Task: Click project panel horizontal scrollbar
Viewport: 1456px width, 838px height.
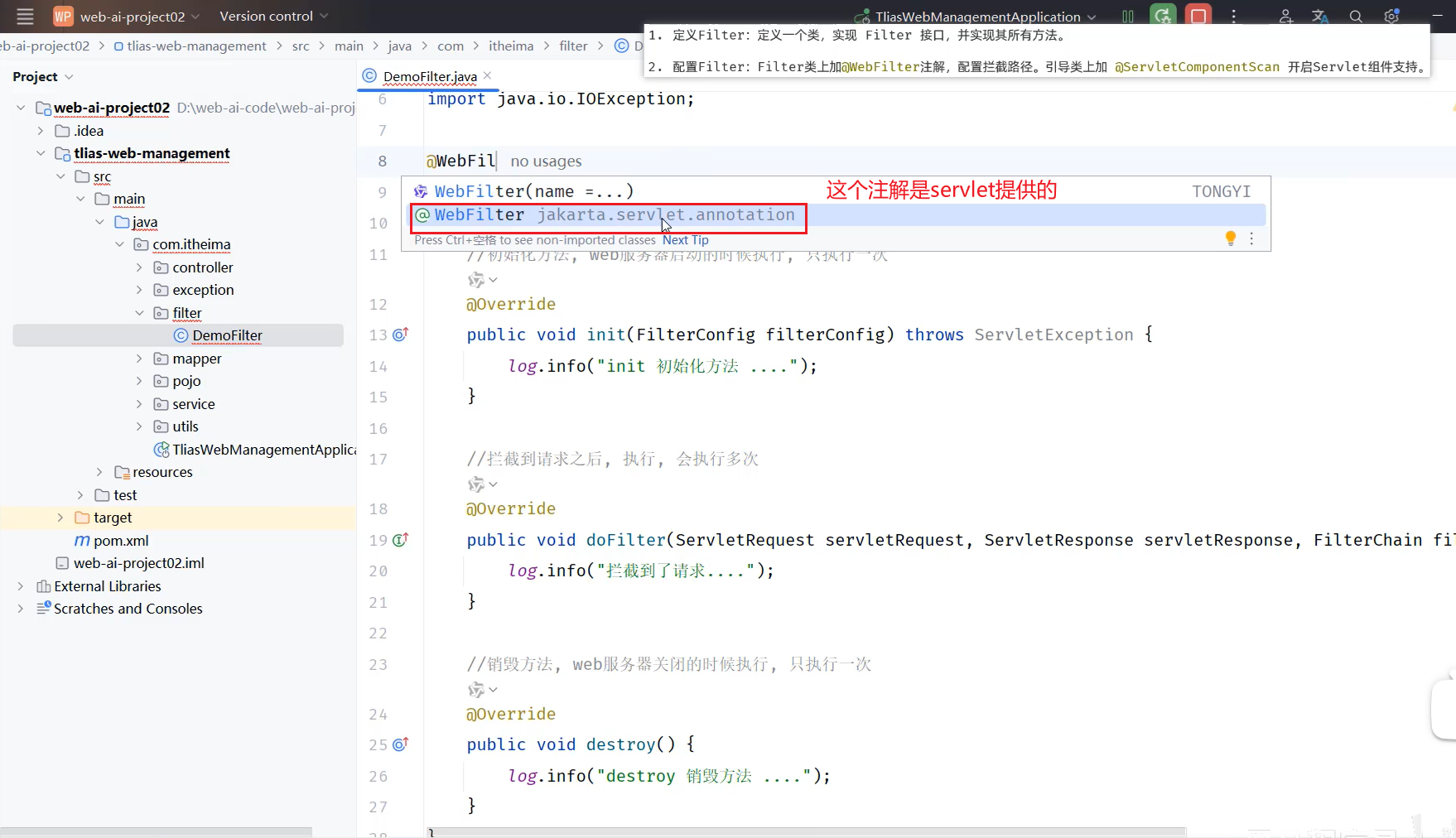Action: click(157, 831)
